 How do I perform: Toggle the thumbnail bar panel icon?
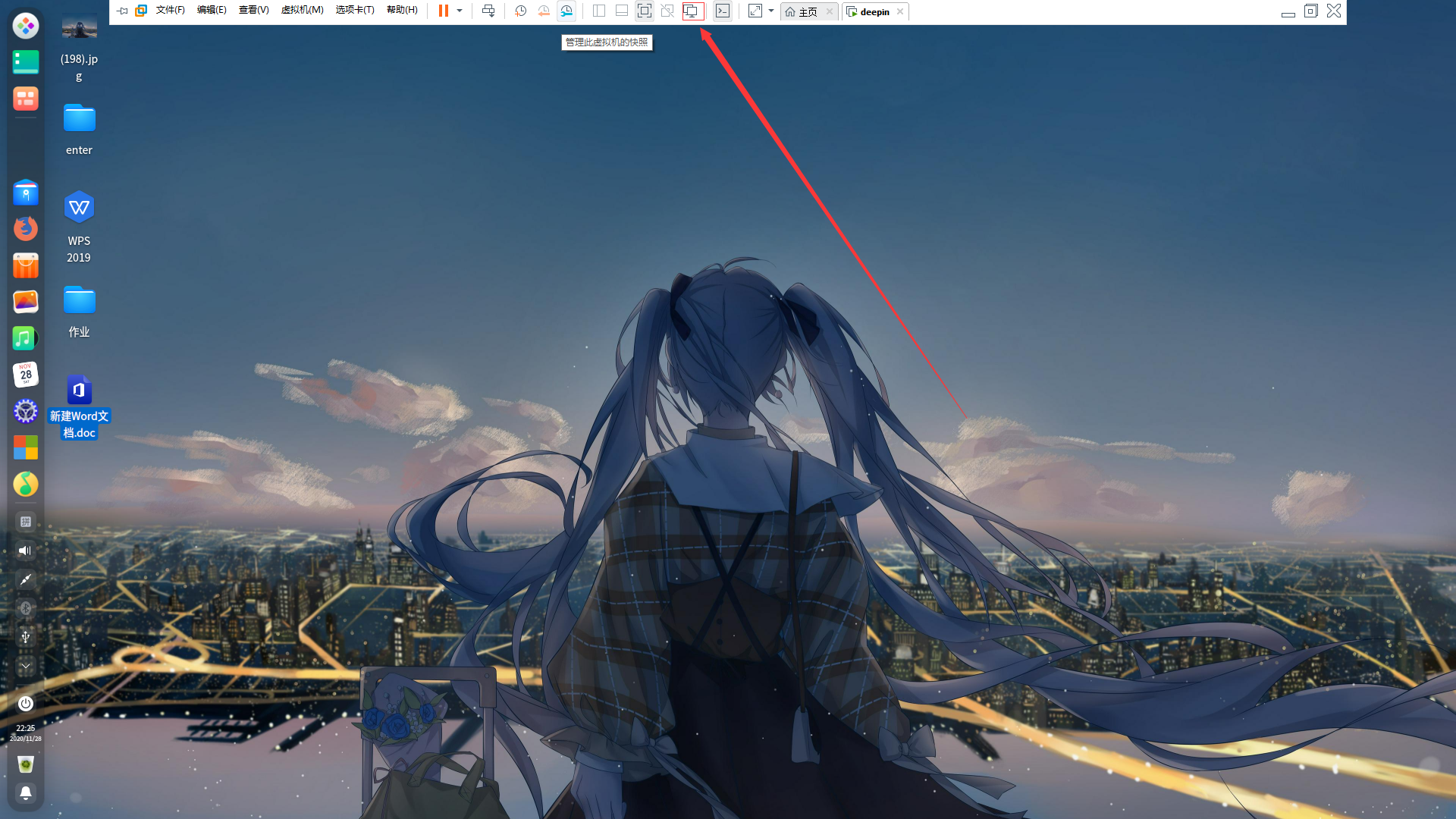tap(622, 11)
